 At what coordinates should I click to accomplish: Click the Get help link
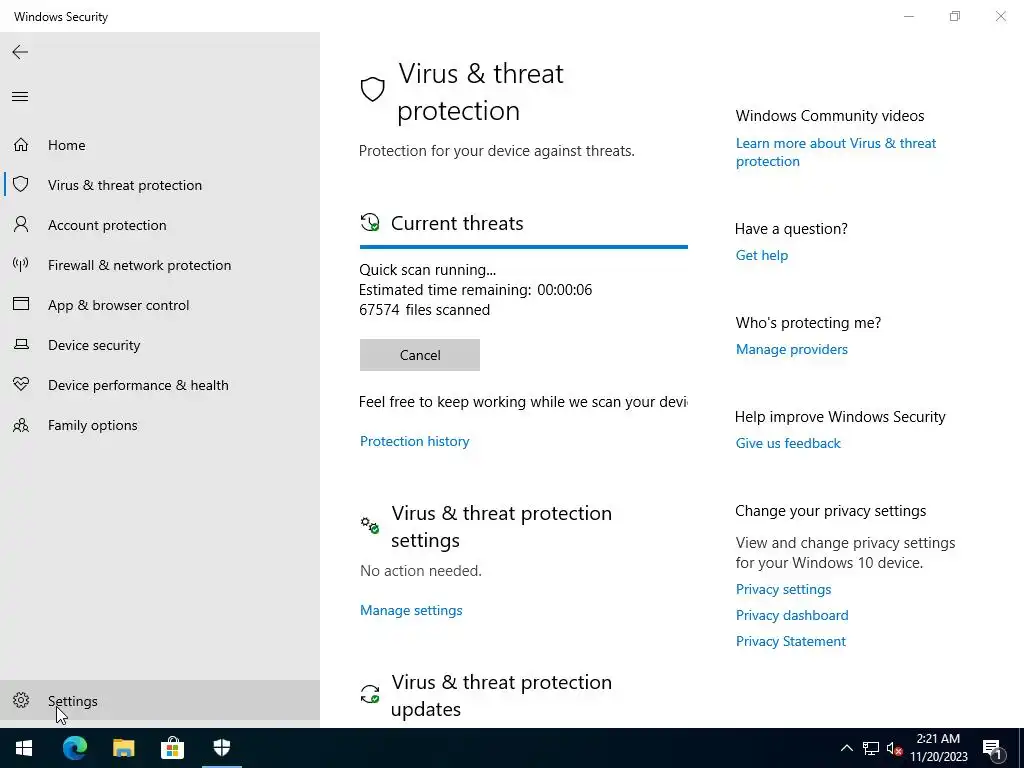[x=762, y=255]
